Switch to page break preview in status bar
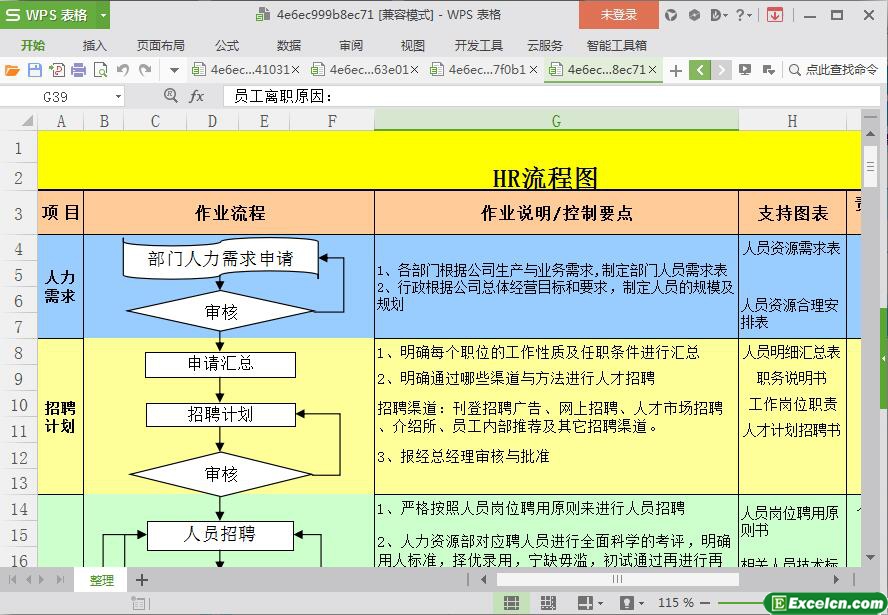Image resolution: width=888 pixels, height=615 pixels. tap(548, 603)
